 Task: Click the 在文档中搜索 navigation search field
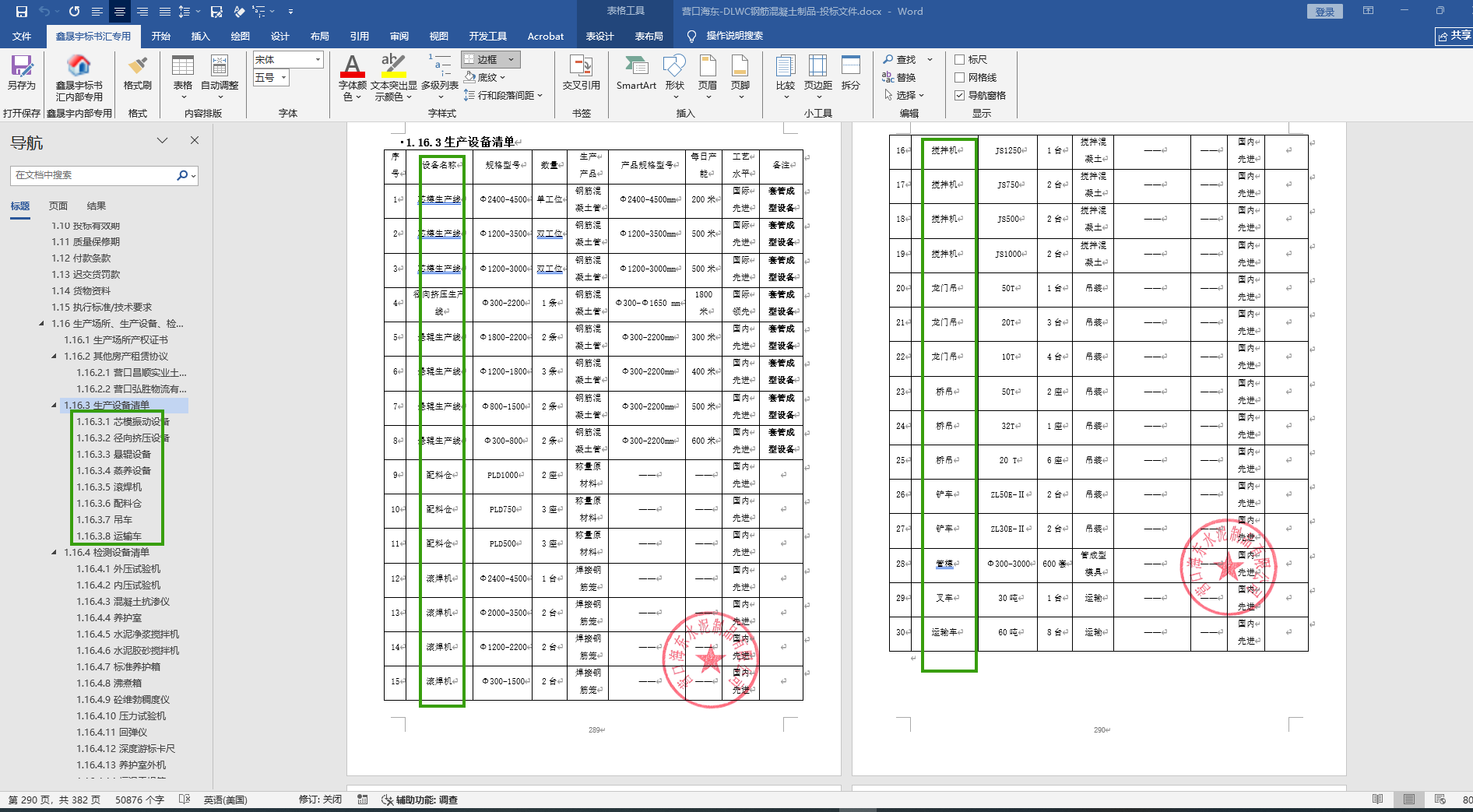click(x=95, y=175)
